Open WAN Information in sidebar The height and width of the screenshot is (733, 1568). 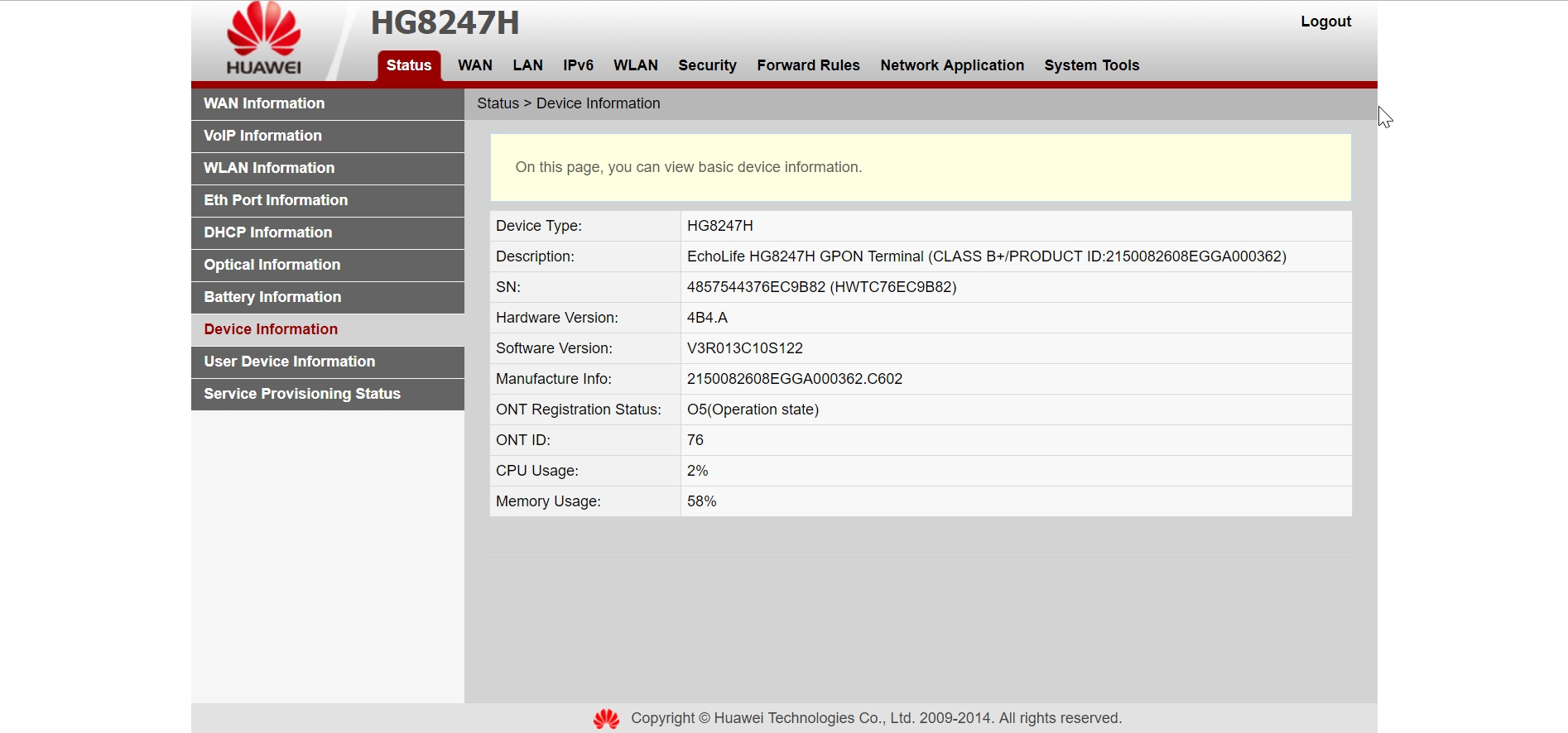328,103
